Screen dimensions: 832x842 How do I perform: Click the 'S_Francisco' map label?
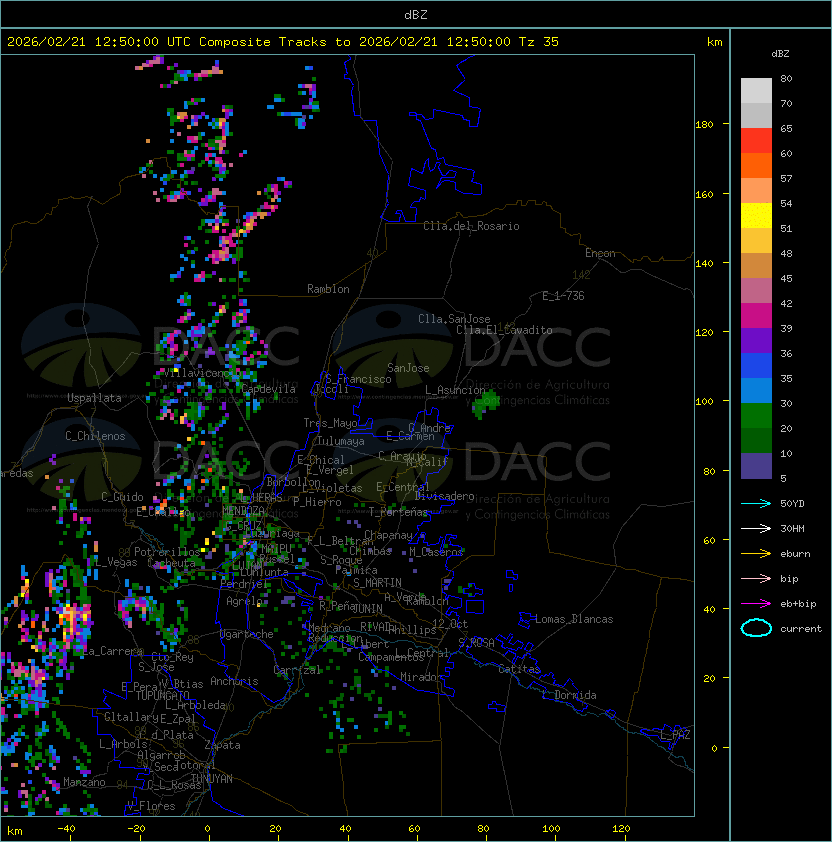pos(358,379)
